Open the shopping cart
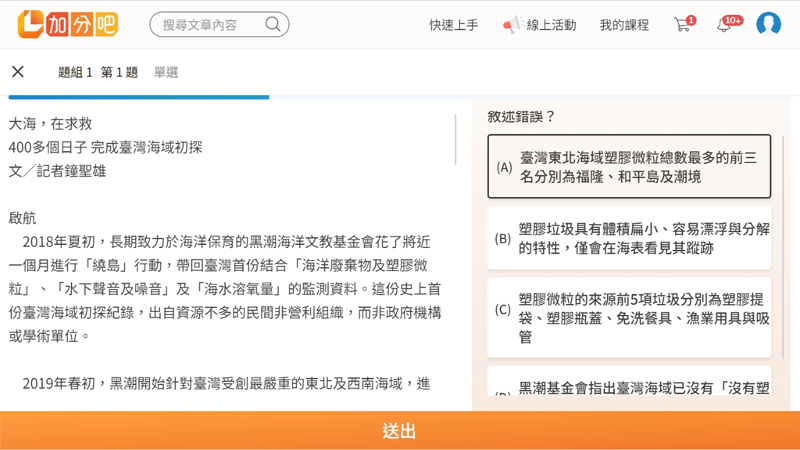The width and height of the screenshot is (800, 450). 683,24
